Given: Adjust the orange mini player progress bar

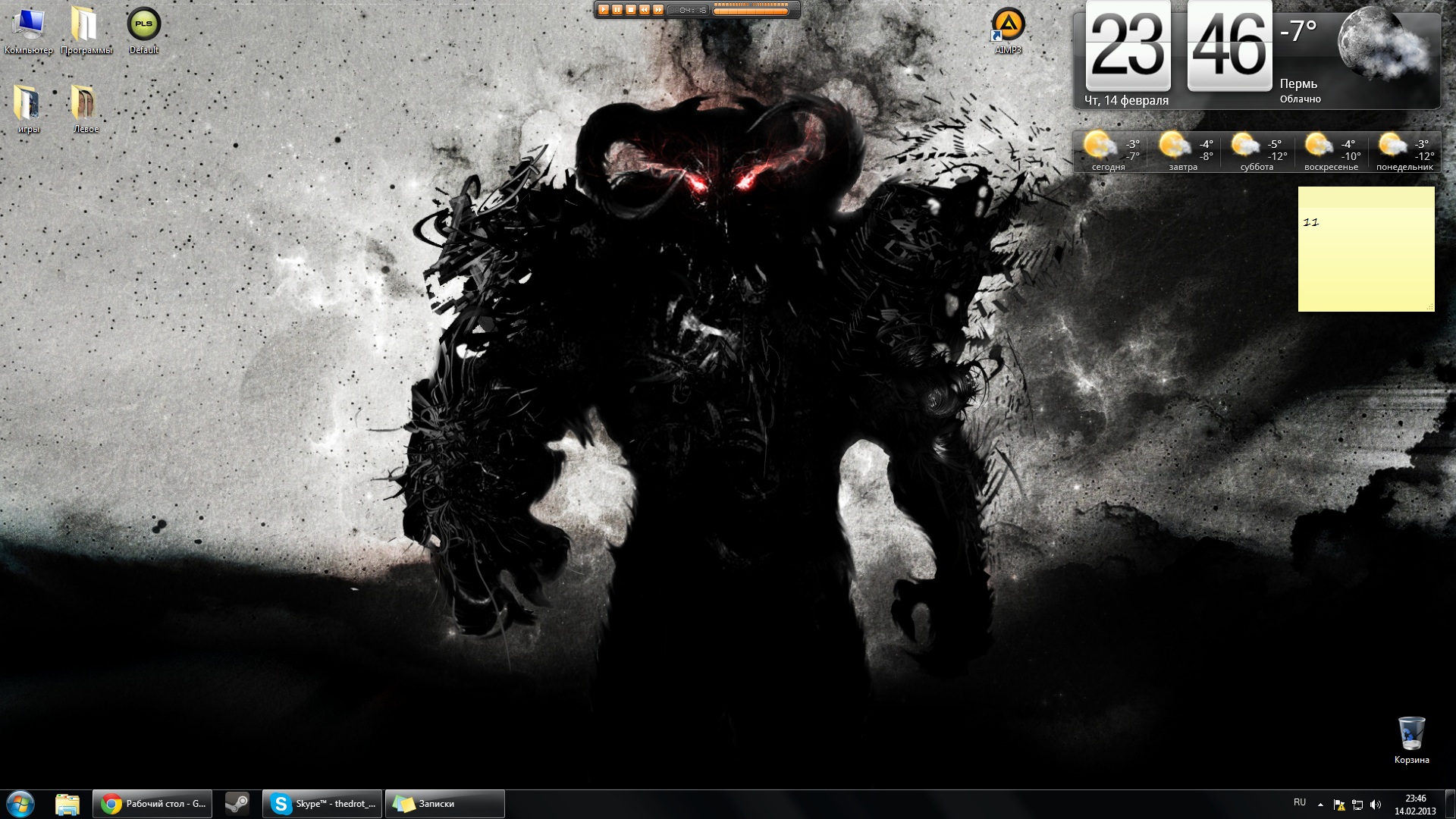Looking at the screenshot, I should point(751,11).
